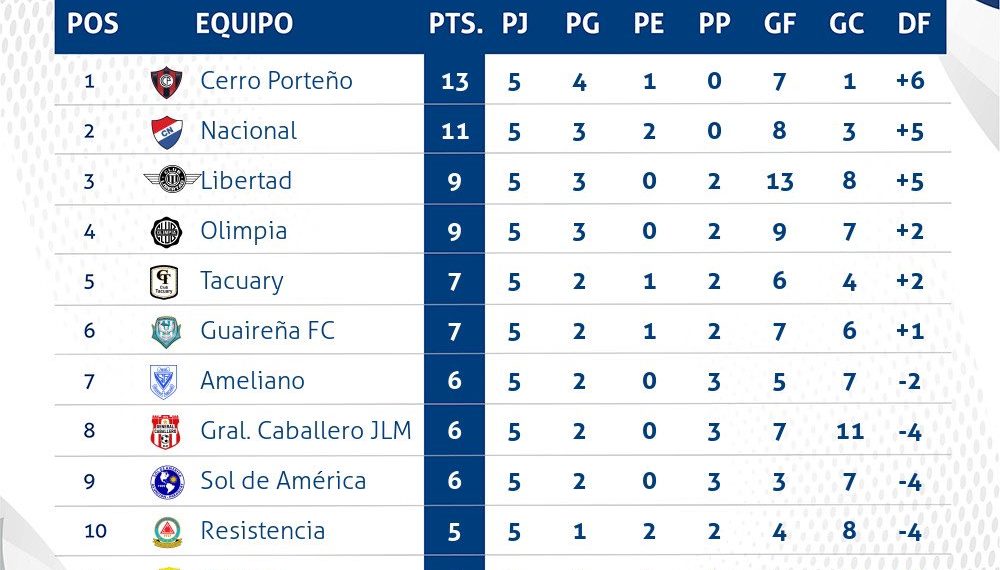1000x570 pixels.
Task: Click the Olimpia club crest
Action: [x=164, y=231]
